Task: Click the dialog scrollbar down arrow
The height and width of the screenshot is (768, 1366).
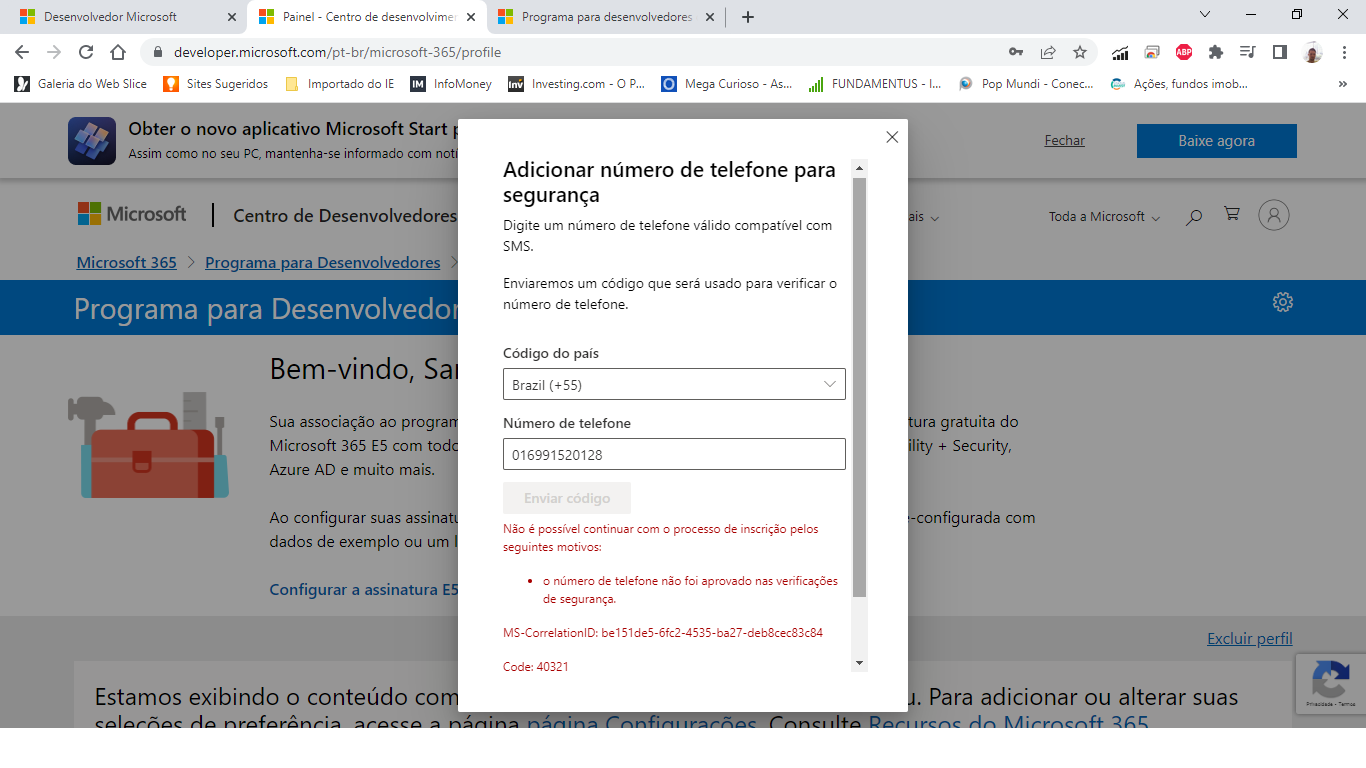Action: [x=859, y=663]
